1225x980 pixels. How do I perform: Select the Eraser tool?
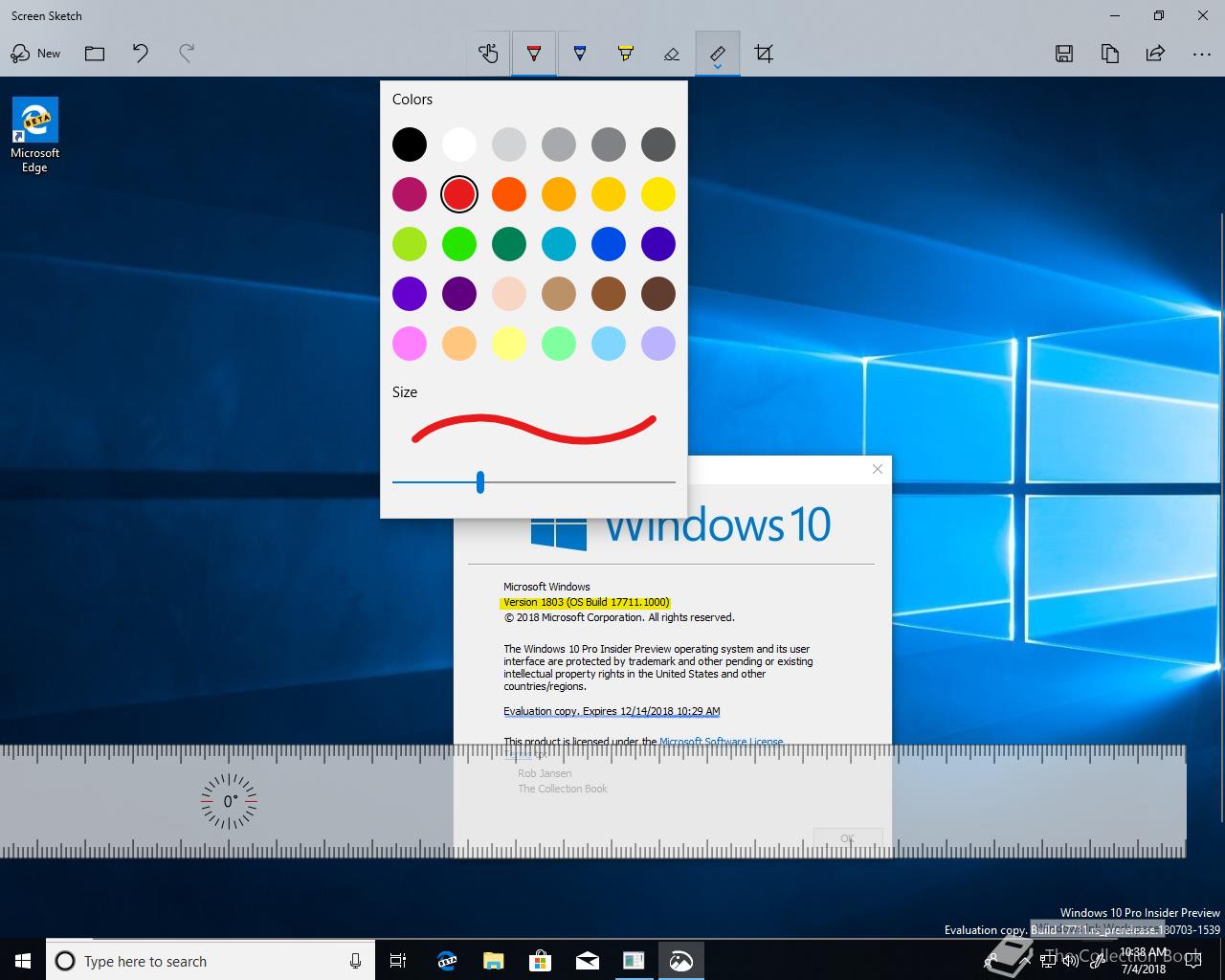click(x=672, y=54)
